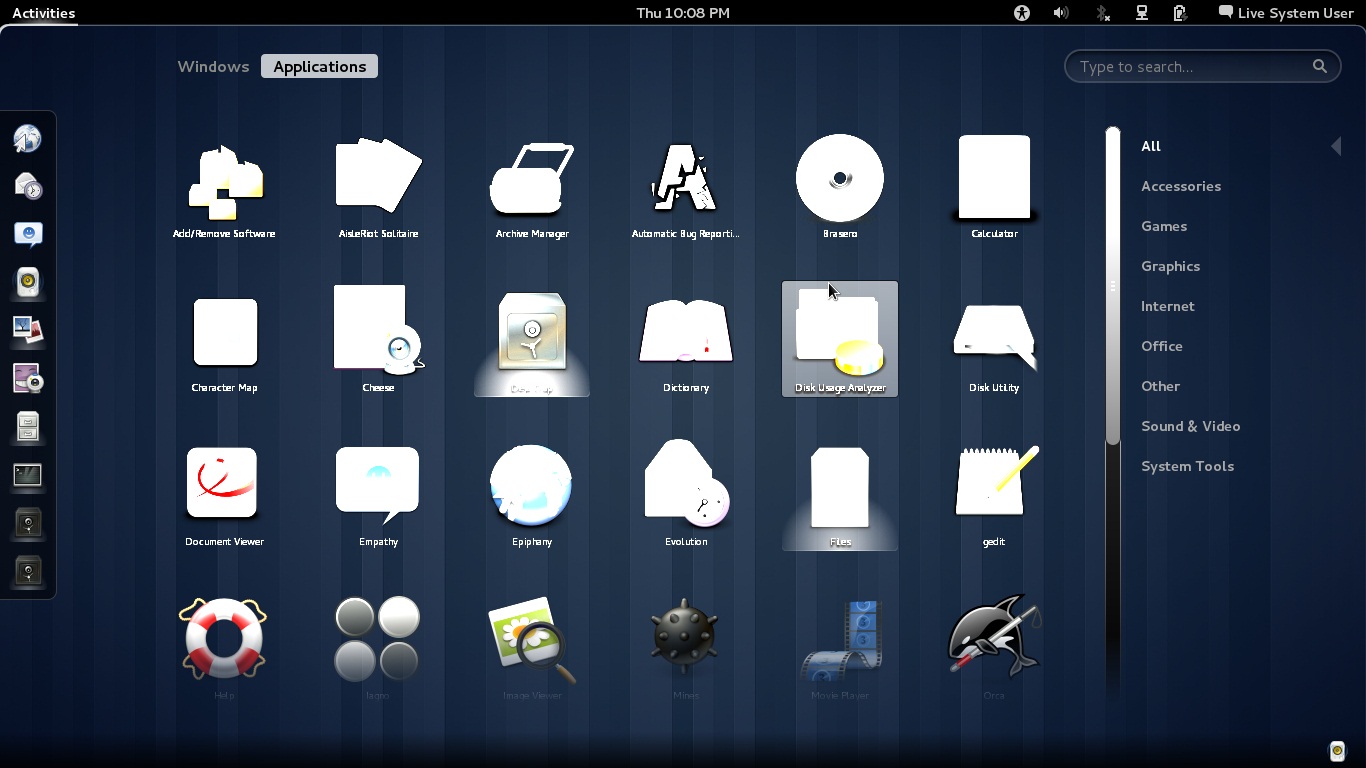Show only Sound & Video apps

coord(1190,426)
